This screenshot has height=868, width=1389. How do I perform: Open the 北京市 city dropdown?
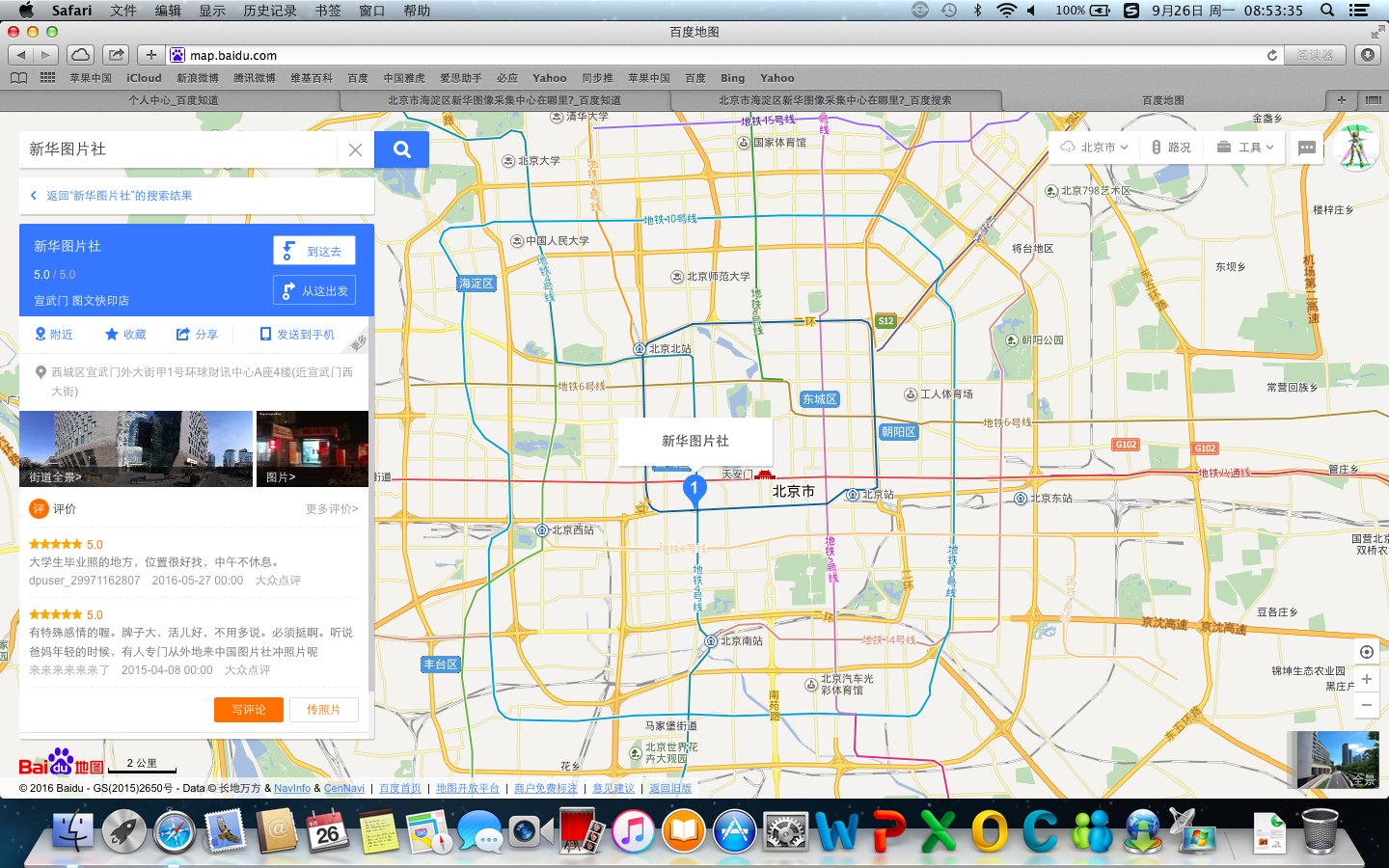tap(1094, 148)
